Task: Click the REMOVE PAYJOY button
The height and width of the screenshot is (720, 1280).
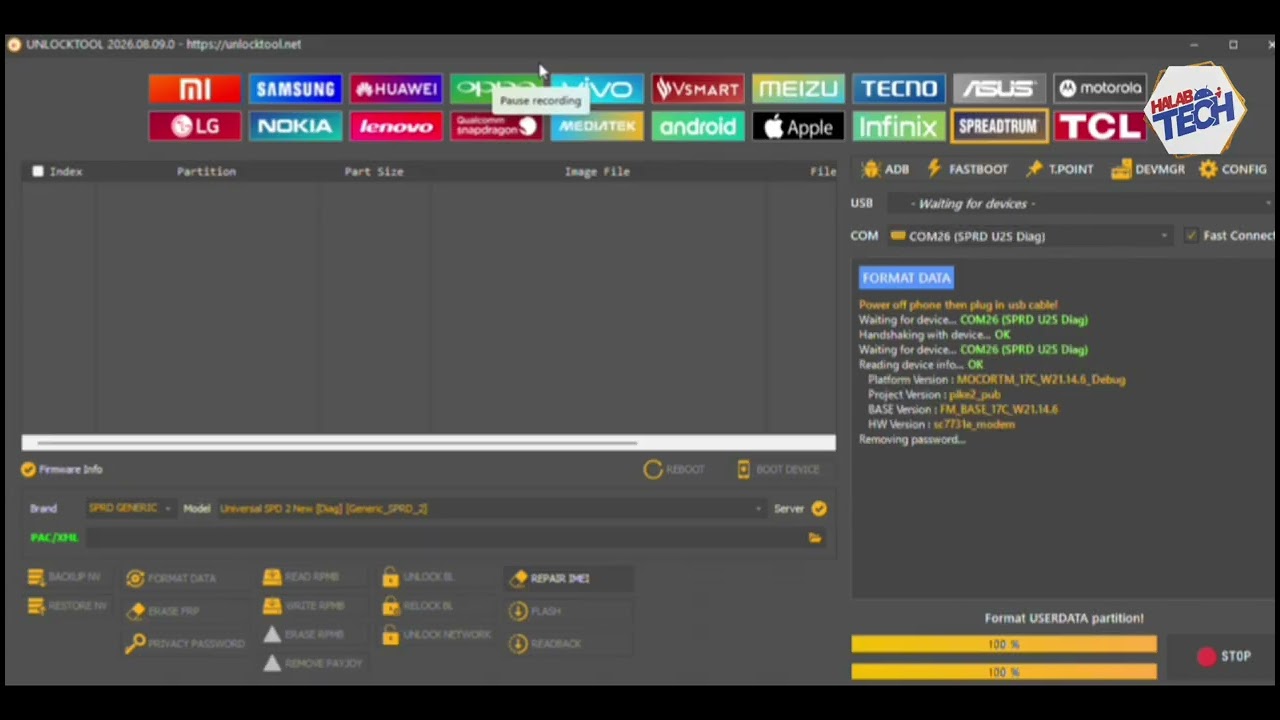Action: coord(312,663)
